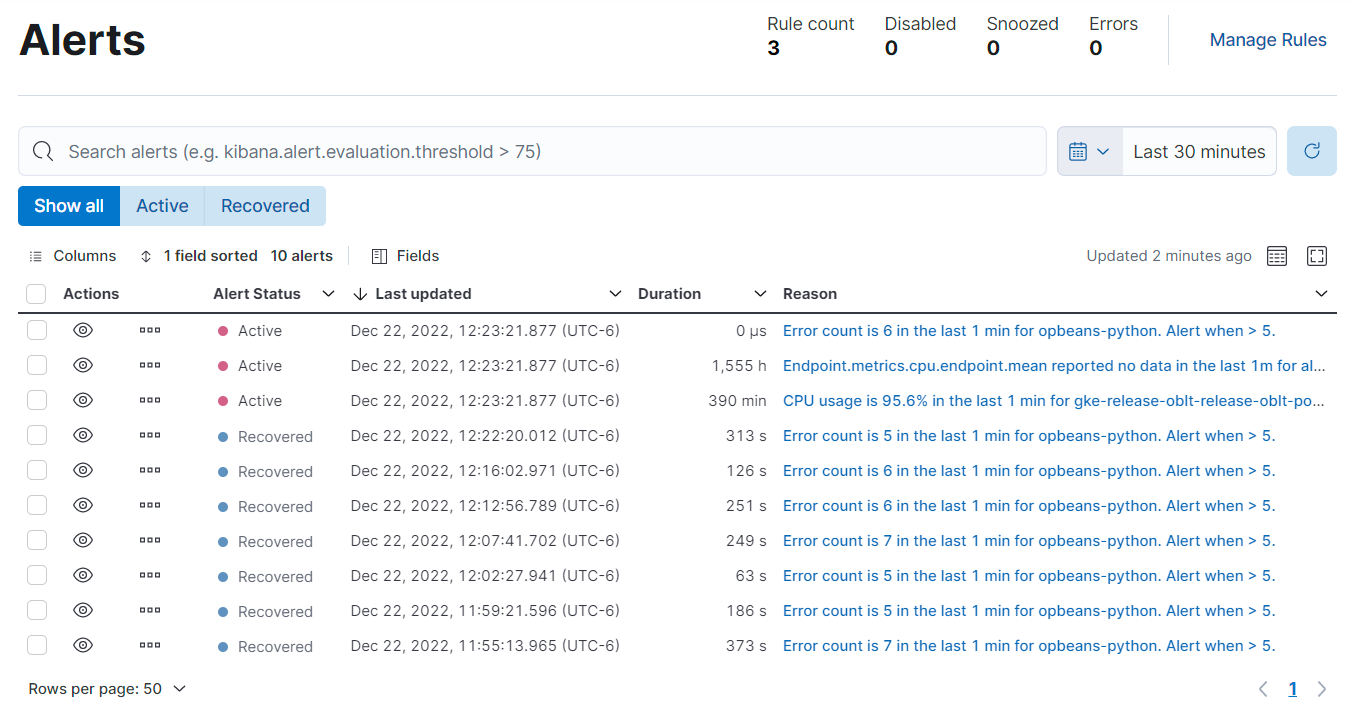View details of the CPU usage alert
Screen dimensions: 1357x715
point(83,401)
